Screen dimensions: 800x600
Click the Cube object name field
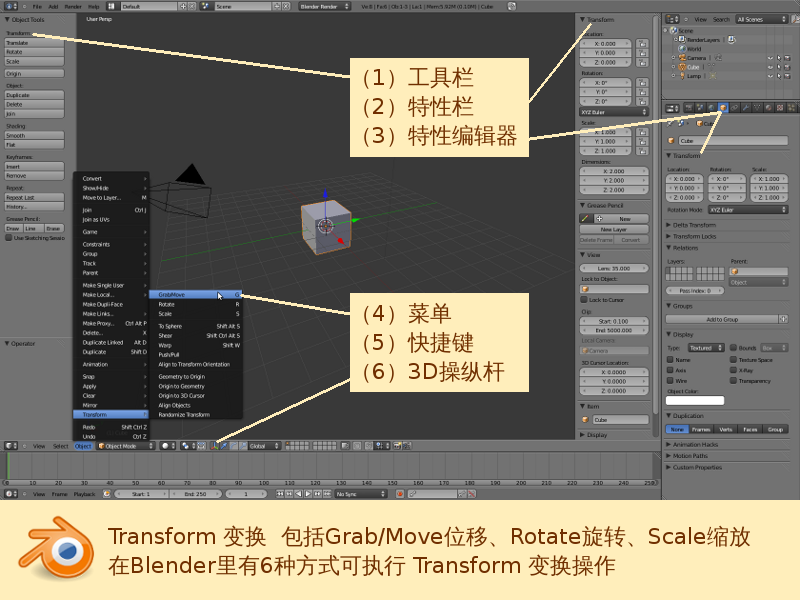pos(733,140)
